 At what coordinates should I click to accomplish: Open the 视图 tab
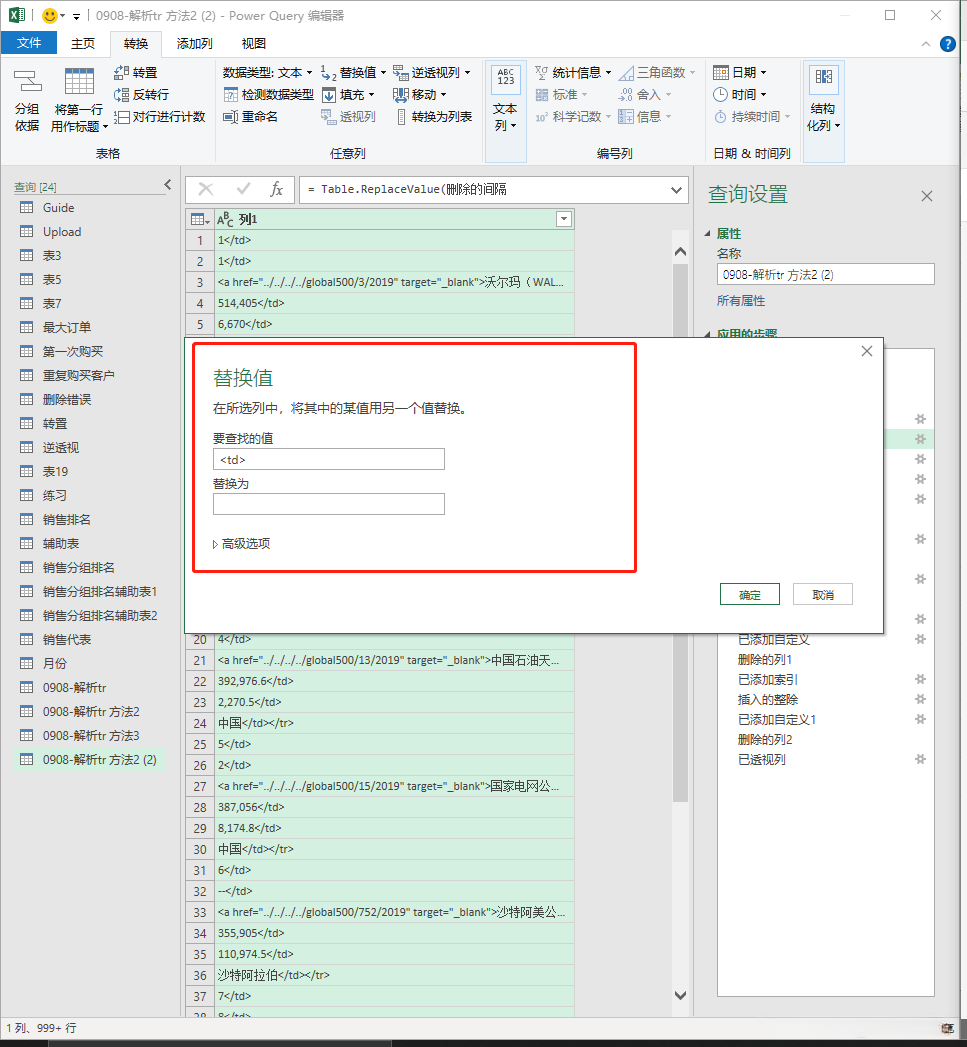coord(254,43)
